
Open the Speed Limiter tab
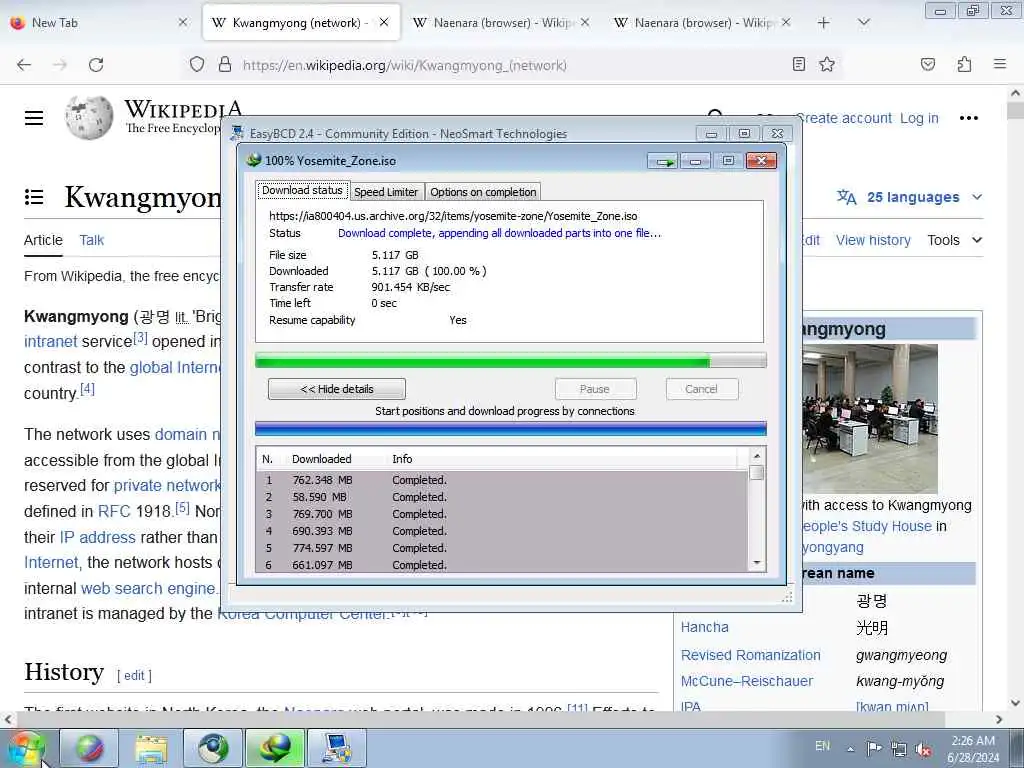386,192
